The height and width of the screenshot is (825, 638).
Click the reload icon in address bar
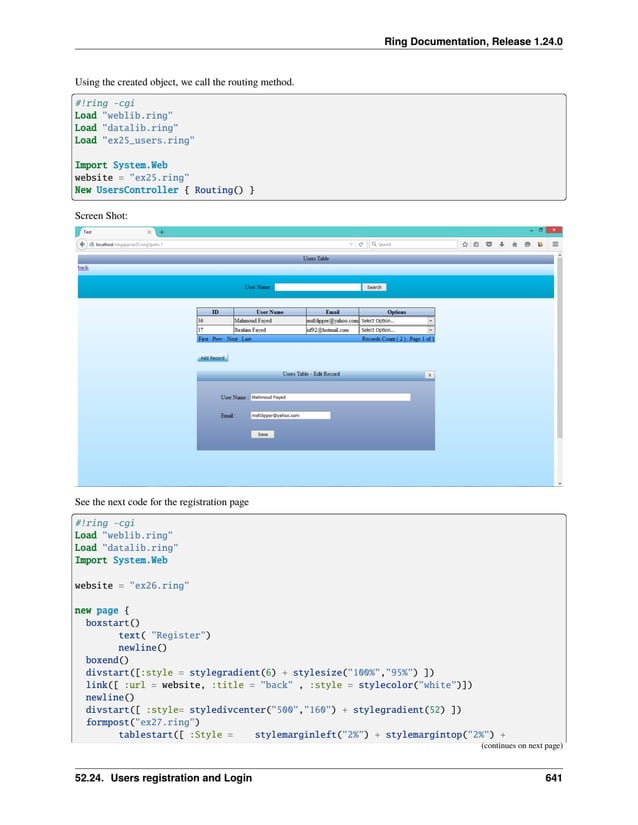click(x=361, y=244)
